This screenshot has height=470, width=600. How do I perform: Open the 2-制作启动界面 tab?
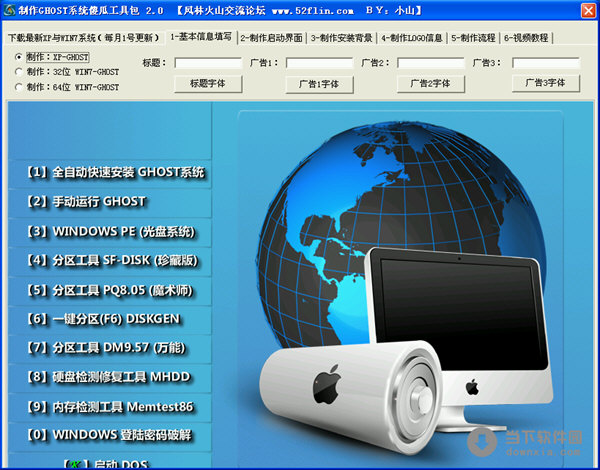[x=272, y=38]
